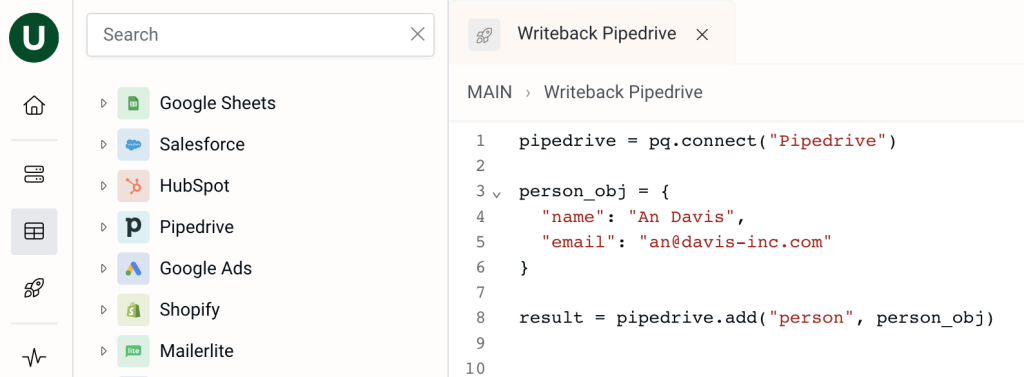The height and width of the screenshot is (377, 1024).
Task: Expand the Google Sheets tree node
Action: coord(103,103)
